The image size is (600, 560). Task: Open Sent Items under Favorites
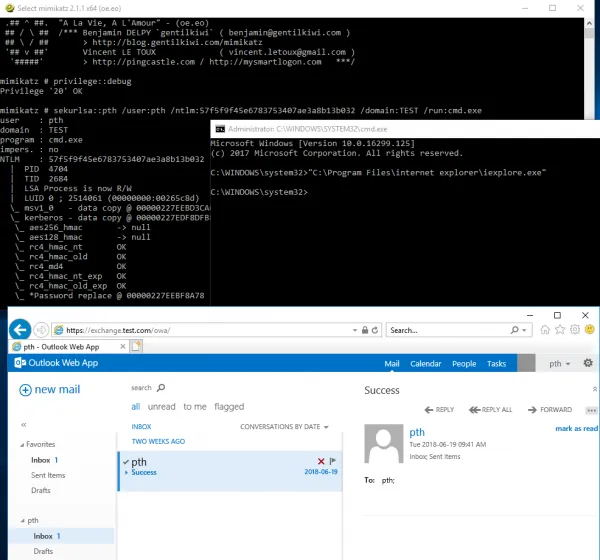click(x=48, y=475)
